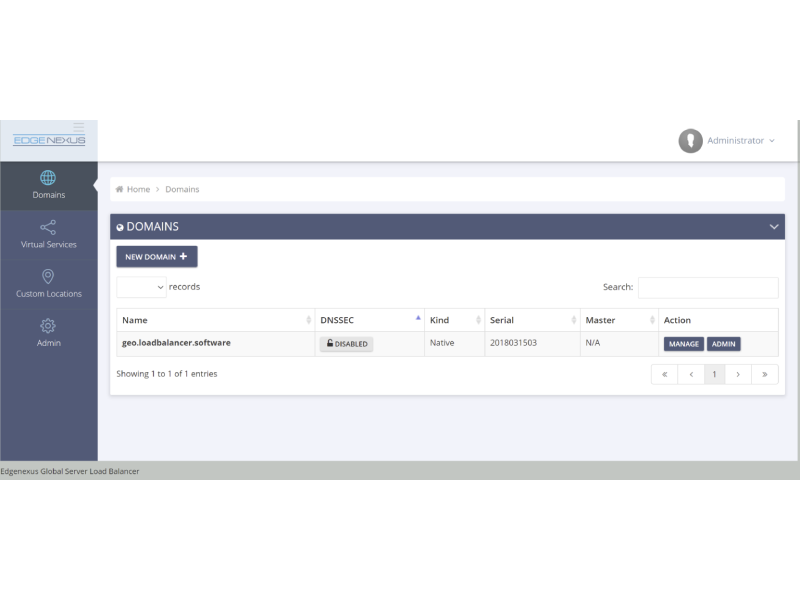
Task: Sort table by Serial column arrows
Action: pos(573,320)
